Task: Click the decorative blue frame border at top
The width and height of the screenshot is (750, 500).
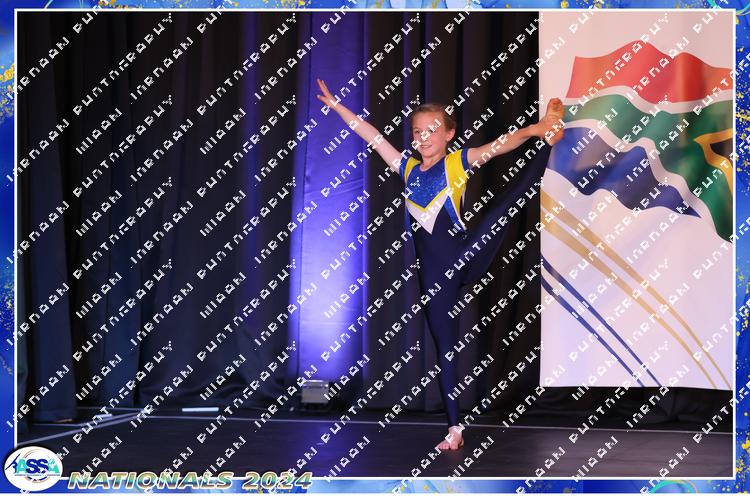Action: click(x=375, y=5)
